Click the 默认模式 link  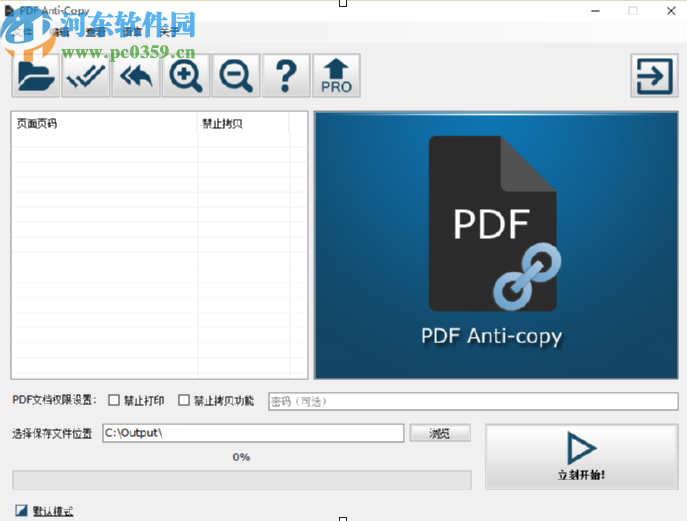click(53, 511)
